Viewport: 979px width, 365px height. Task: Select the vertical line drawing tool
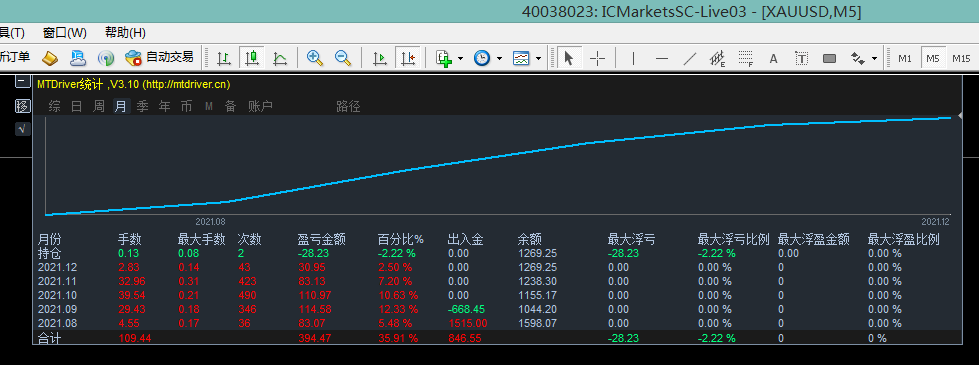tap(634, 58)
